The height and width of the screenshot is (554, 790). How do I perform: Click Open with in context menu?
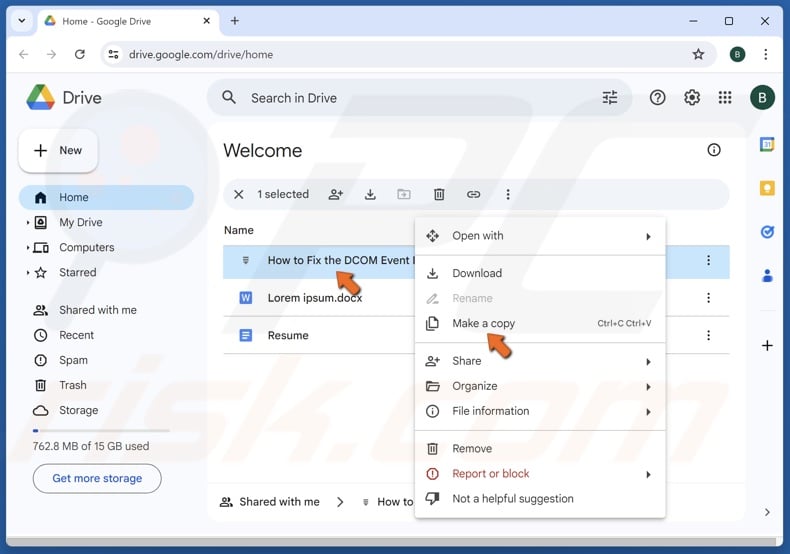click(540, 236)
